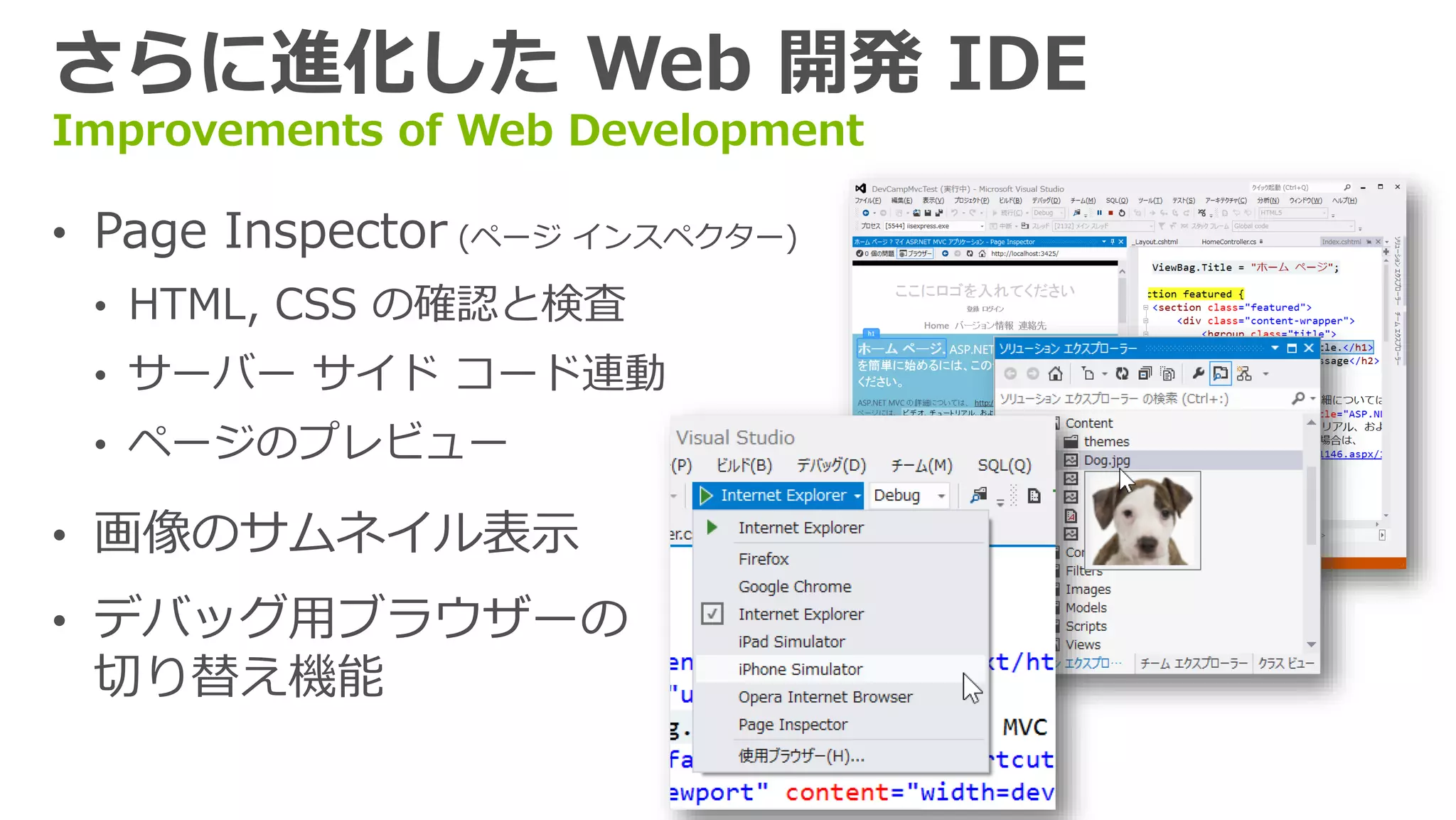
Task: Click Restart debugging icon in main toolbar
Action: tap(1122, 213)
